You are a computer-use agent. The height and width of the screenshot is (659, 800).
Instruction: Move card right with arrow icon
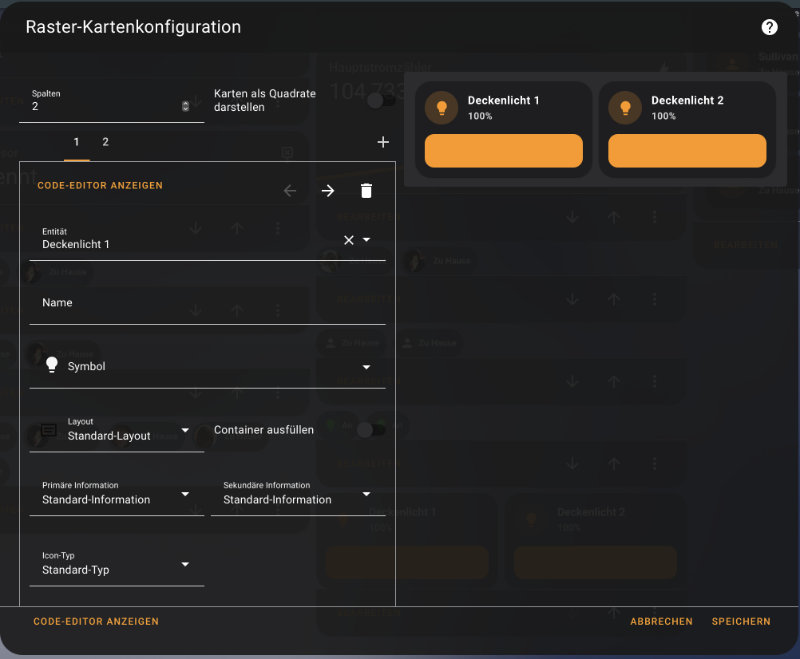pos(328,191)
